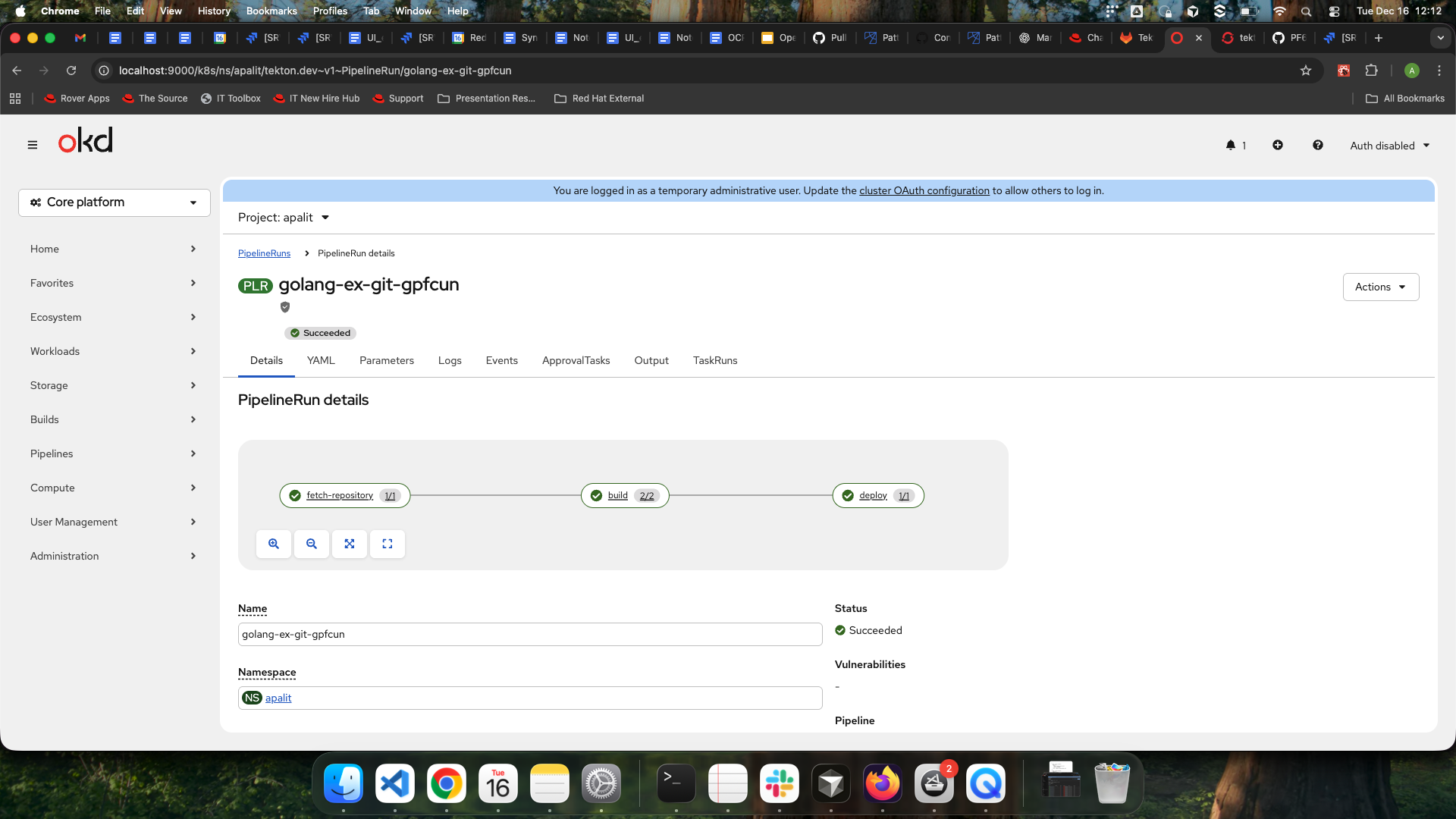Open the notifications bell icon
This screenshot has width=1456, height=819.
(1231, 145)
